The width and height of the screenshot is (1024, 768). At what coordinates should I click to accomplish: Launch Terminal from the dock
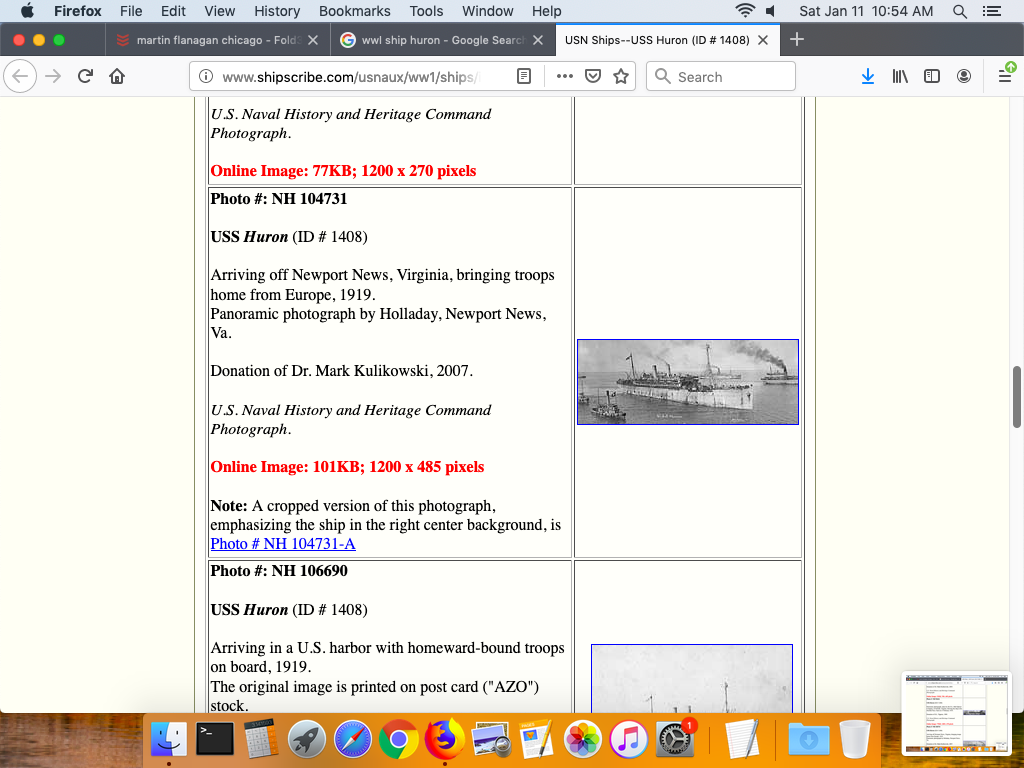215,740
